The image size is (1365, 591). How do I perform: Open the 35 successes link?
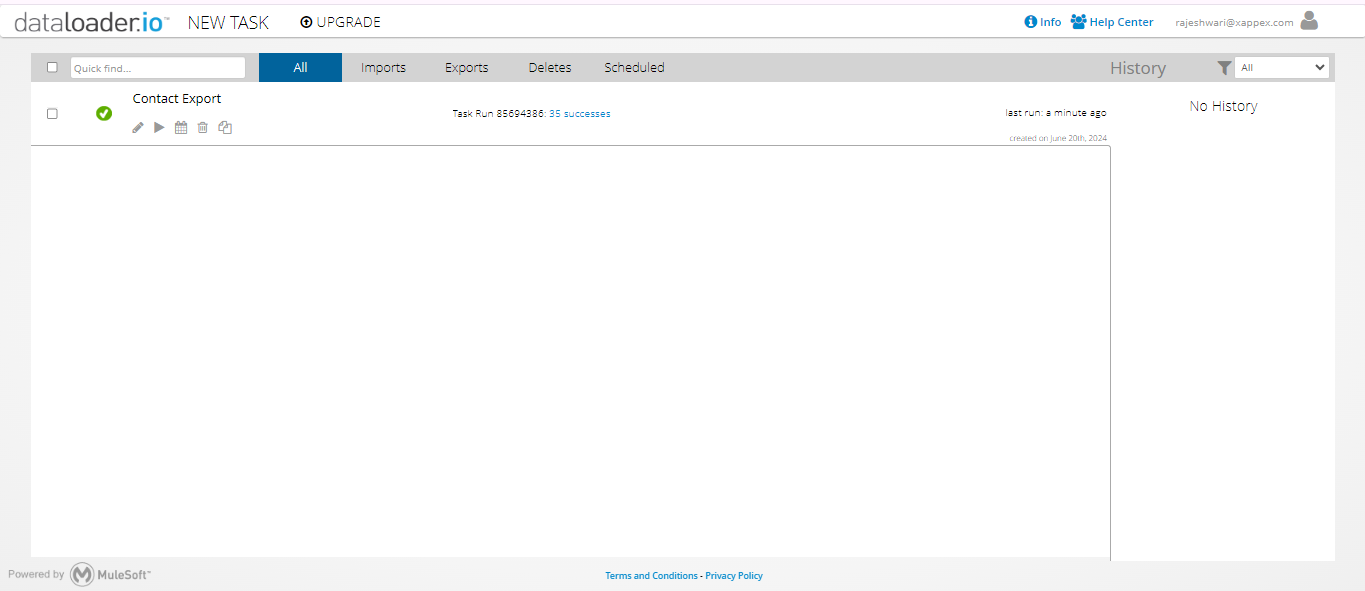tap(579, 113)
